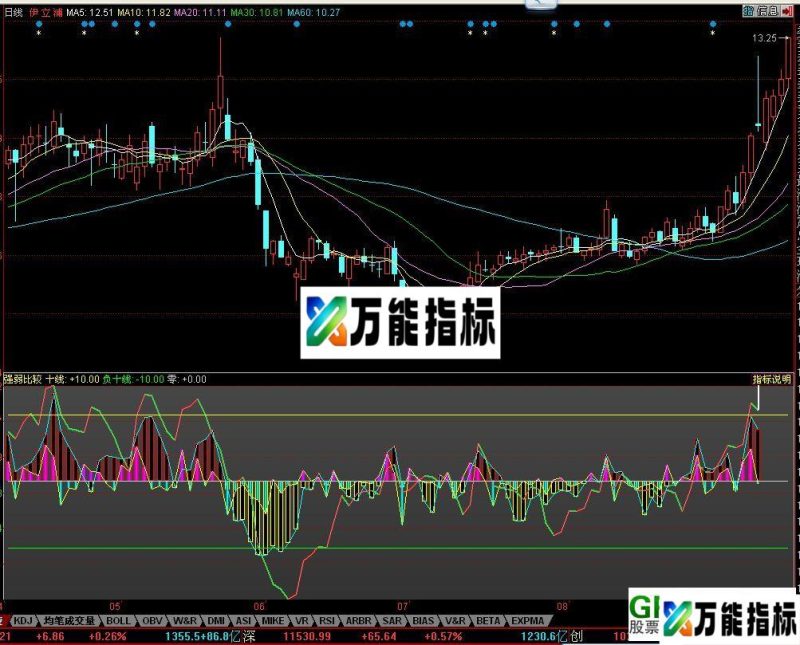Click the 零: +0.00 value

point(187,379)
